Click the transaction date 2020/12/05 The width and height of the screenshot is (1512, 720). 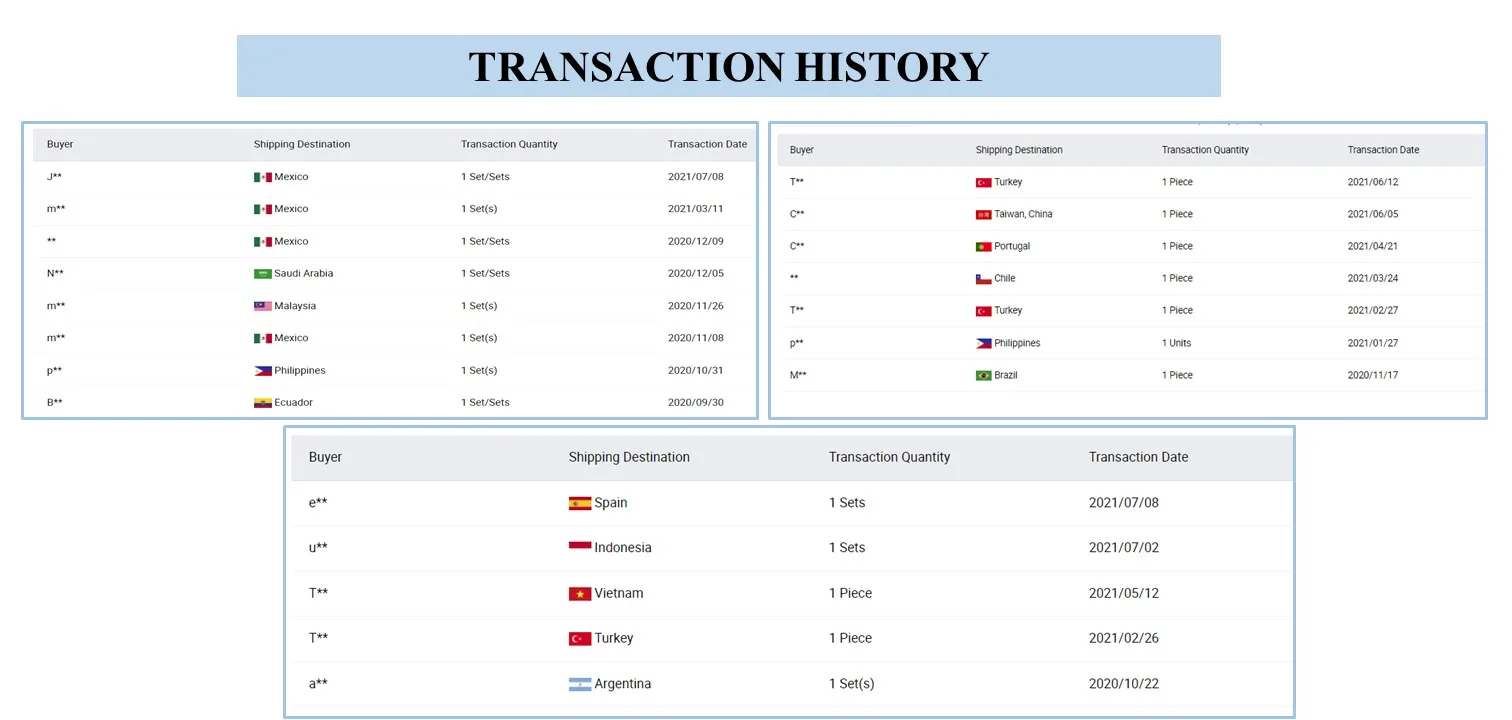pyautogui.click(x=696, y=273)
